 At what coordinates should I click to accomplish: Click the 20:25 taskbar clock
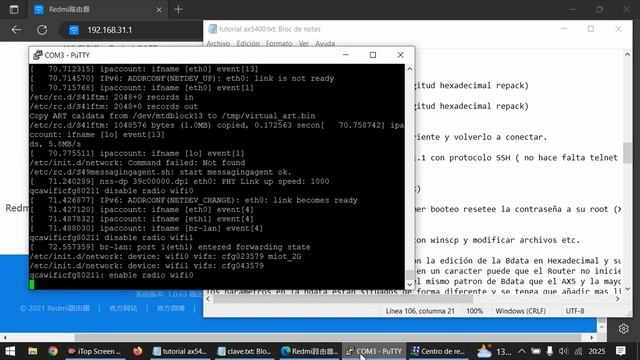coord(597,351)
